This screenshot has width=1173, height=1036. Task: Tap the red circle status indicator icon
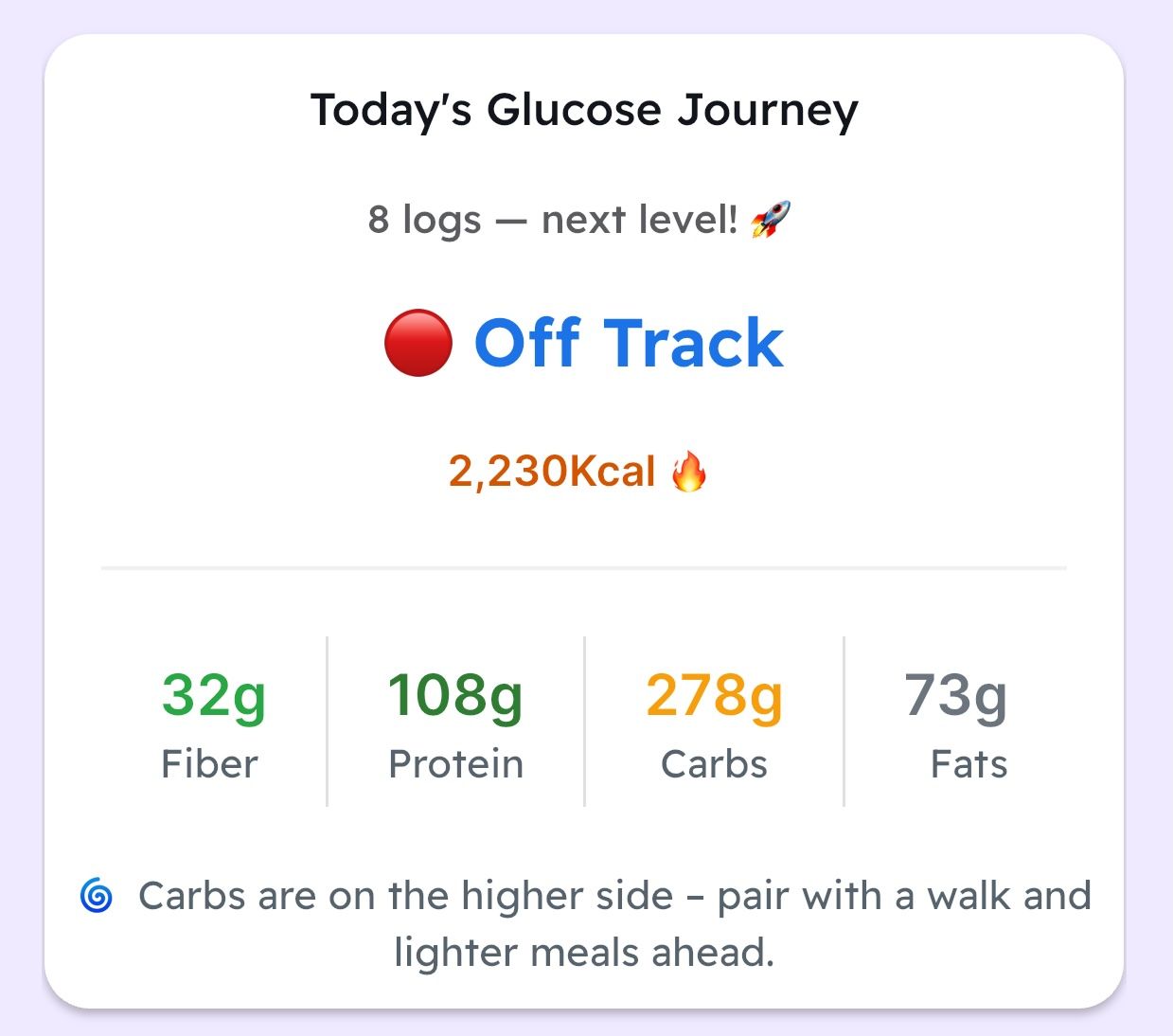(x=417, y=343)
